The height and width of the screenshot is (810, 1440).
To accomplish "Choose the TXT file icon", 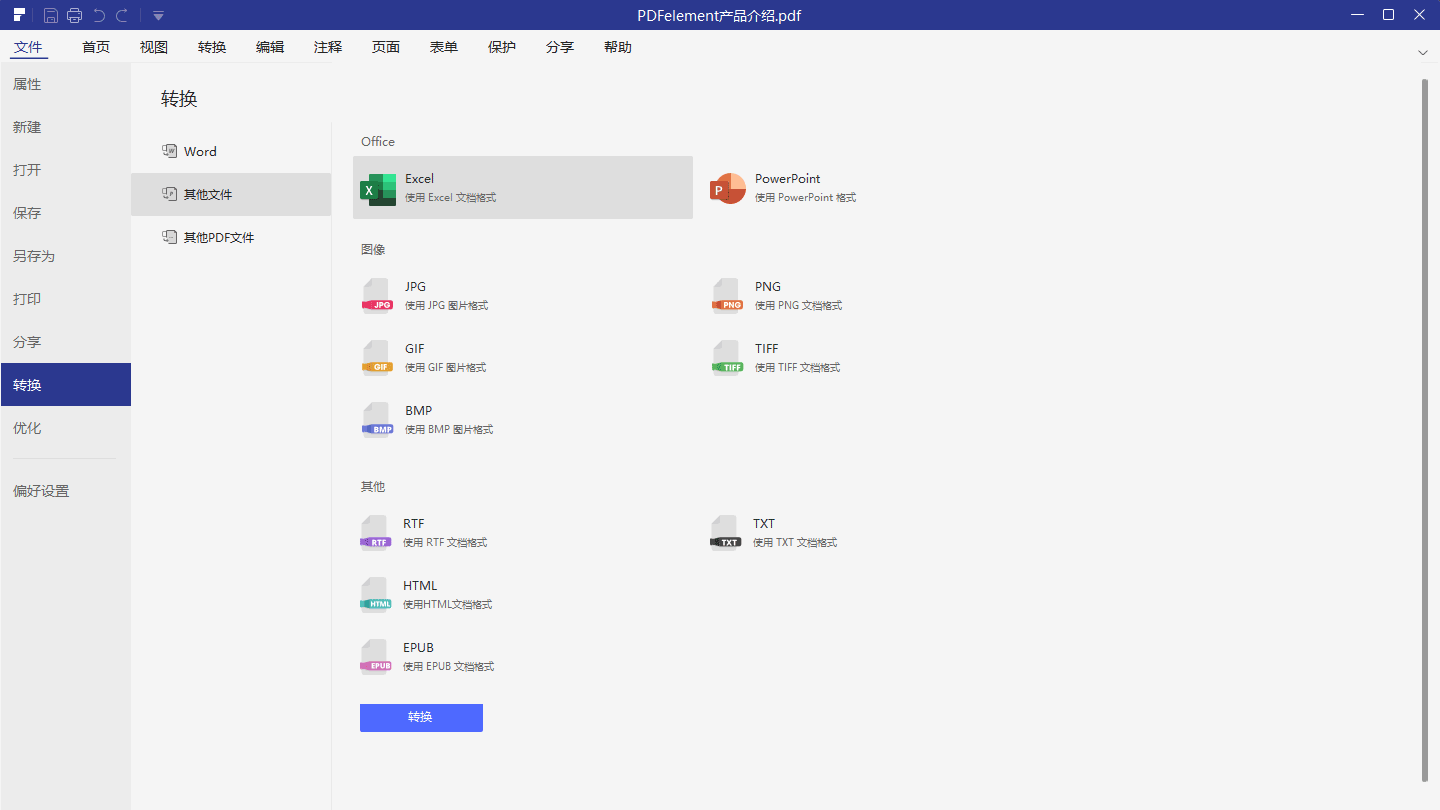I will point(725,533).
